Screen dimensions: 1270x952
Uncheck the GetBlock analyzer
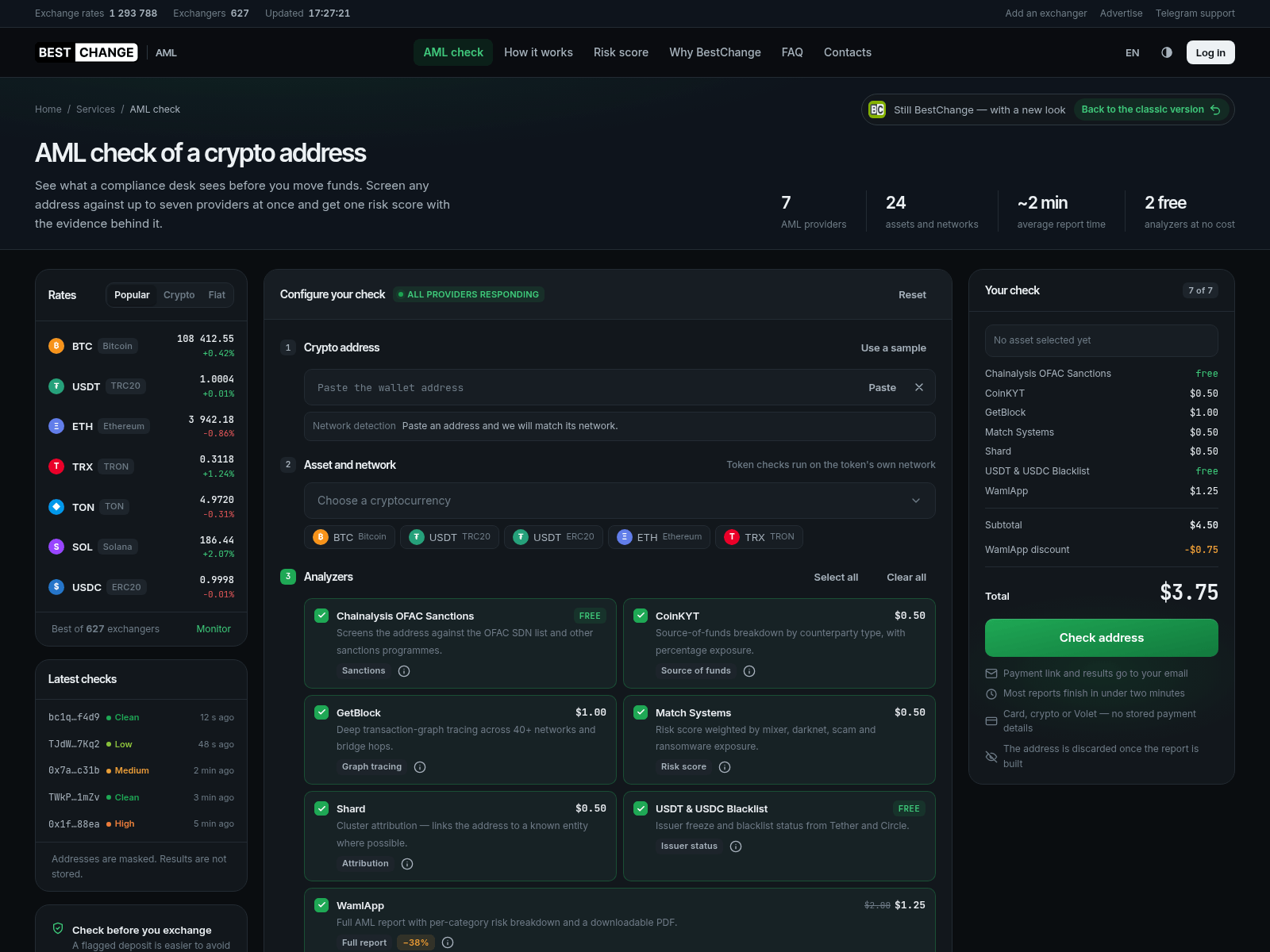[321, 712]
